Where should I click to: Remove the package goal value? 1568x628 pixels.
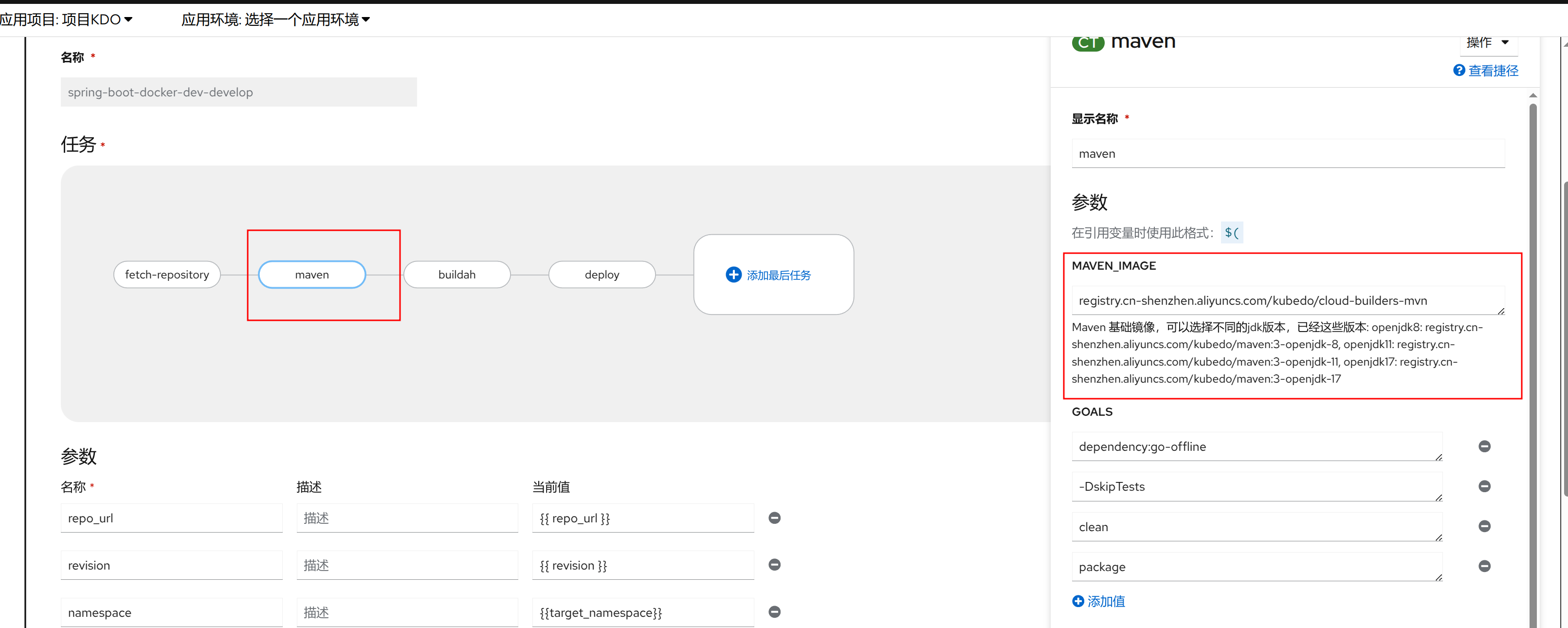pyautogui.click(x=1484, y=566)
